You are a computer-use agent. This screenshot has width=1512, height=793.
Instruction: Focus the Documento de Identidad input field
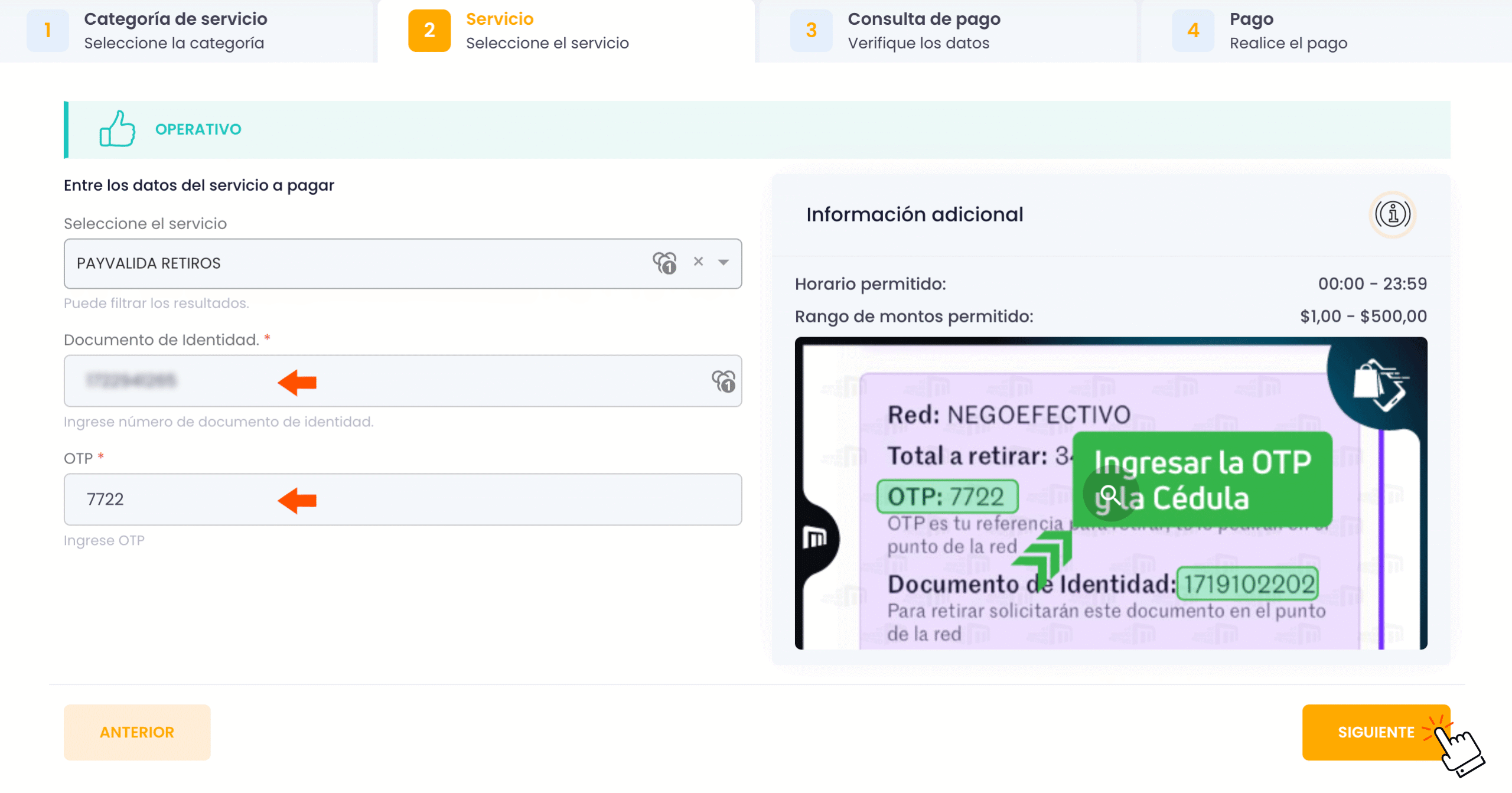403,381
